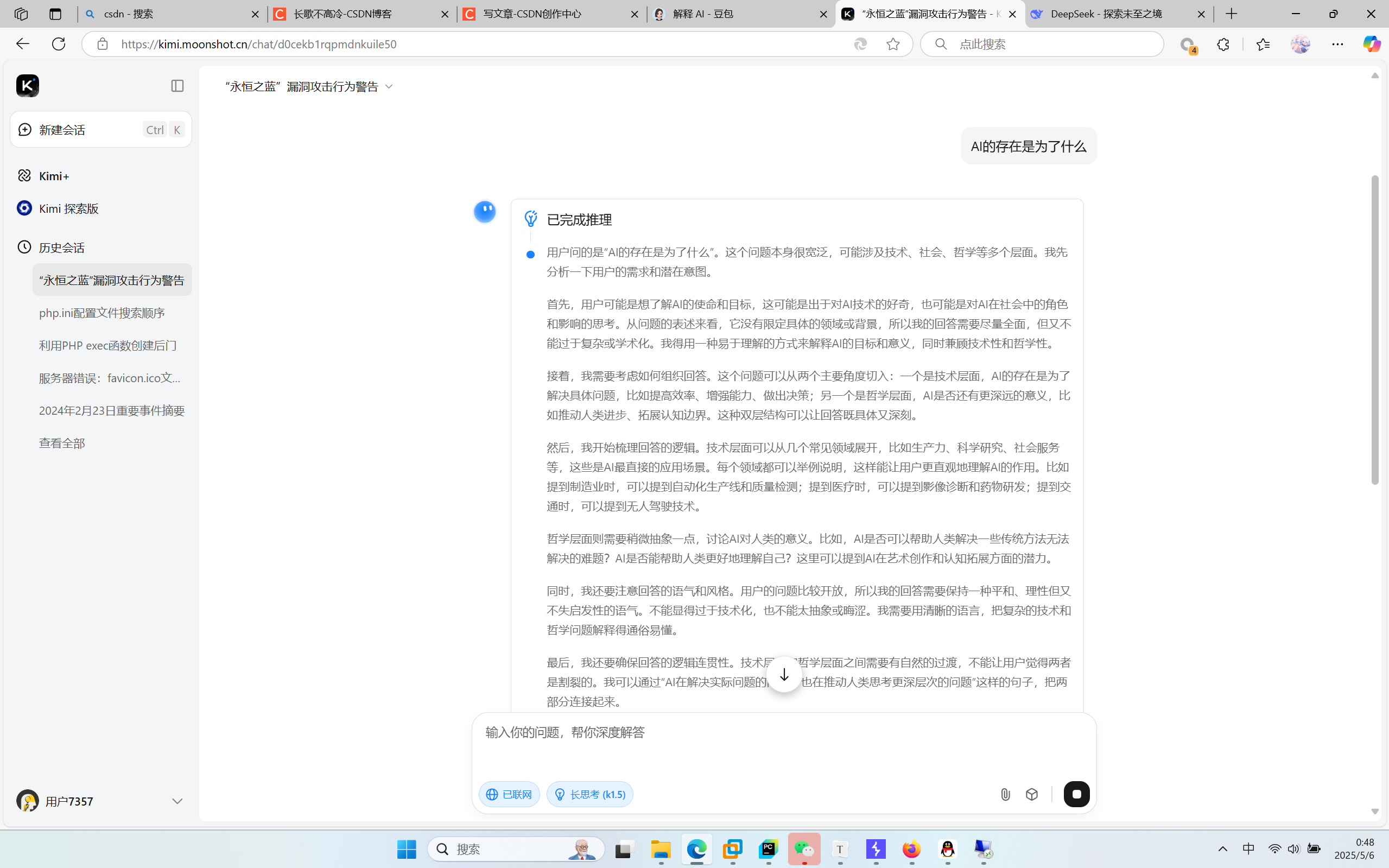Open Kimi 探索版 in sidebar
The image size is (1389, 868).
tap(68, 208)
